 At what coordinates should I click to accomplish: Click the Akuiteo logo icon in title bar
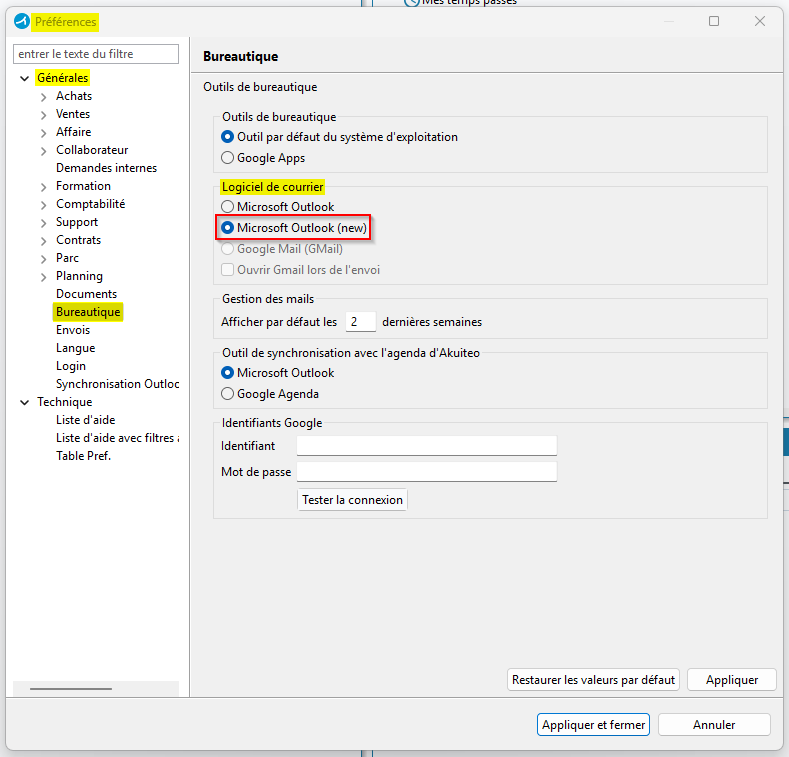pos(22,21)
